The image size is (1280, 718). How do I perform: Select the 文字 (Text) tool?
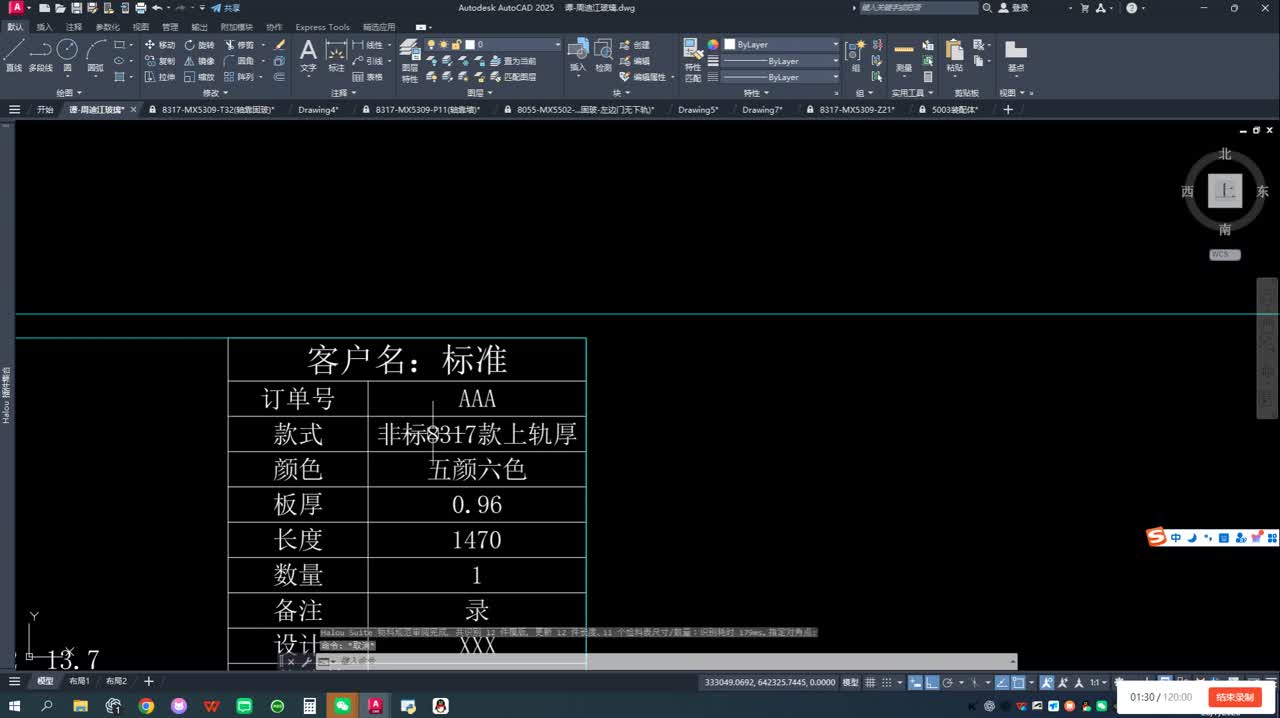tap(308, 56)
